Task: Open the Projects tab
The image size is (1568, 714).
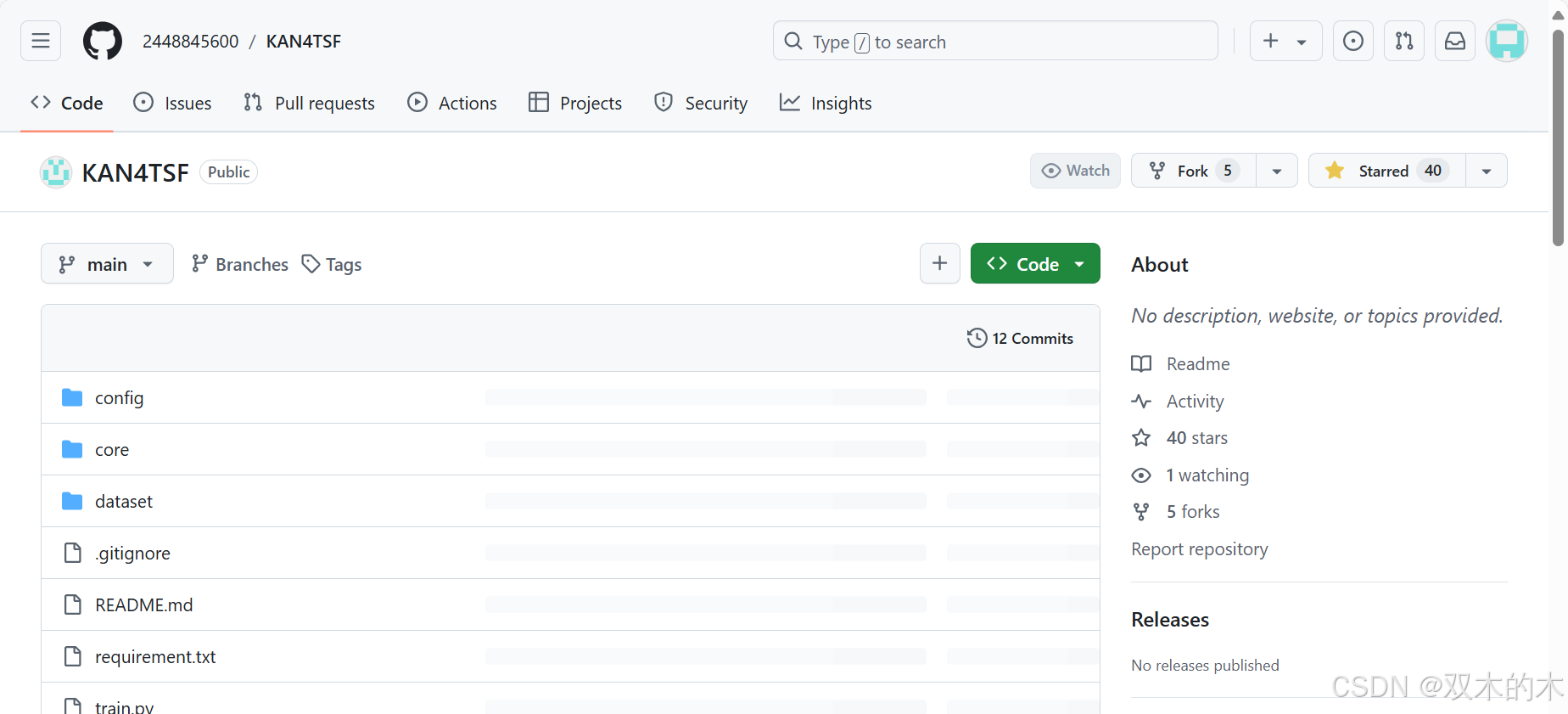Action: (x=575, y=103)
